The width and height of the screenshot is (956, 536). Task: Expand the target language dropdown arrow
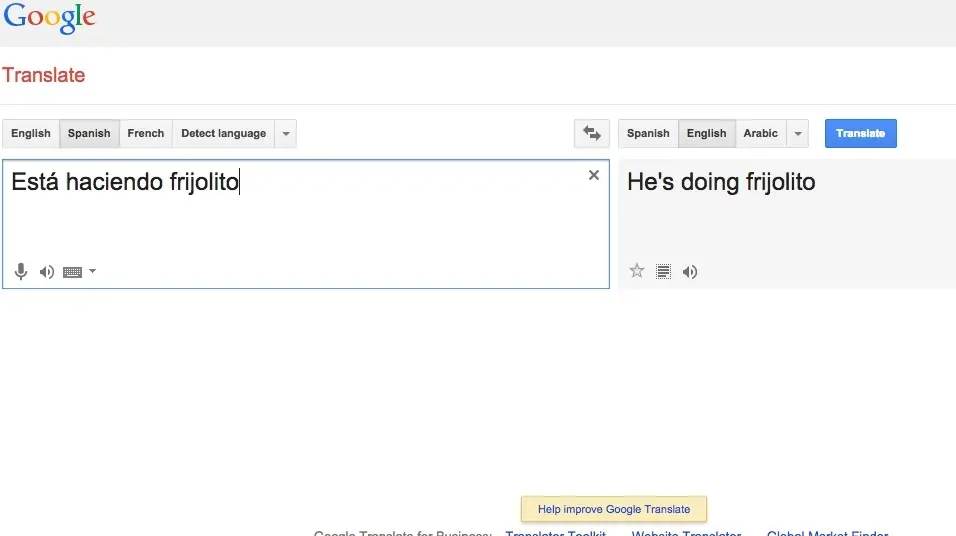(x=797, y=134)
